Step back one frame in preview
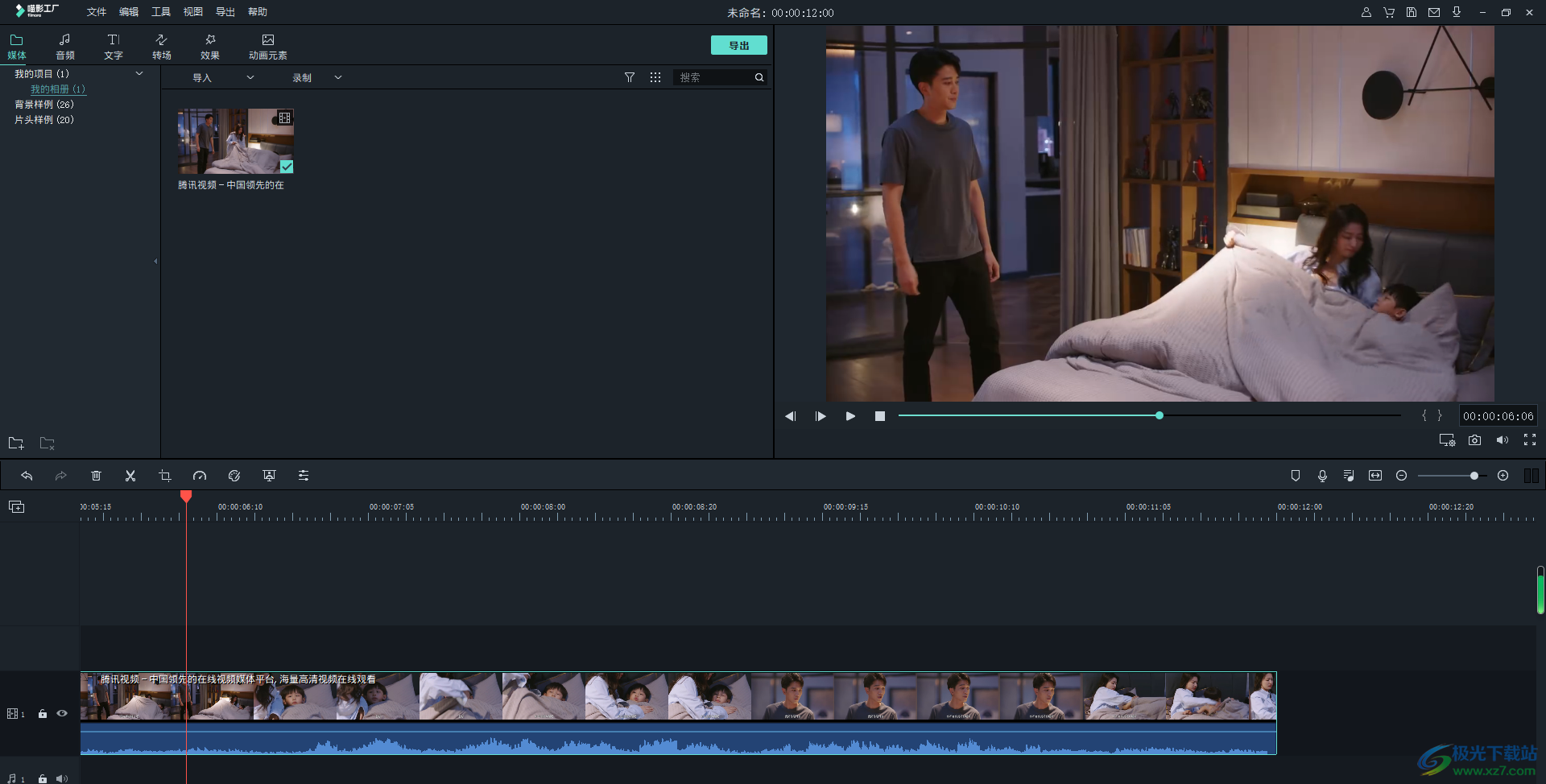Image resolution: width=1546 pixels, height=784 pixels. (x=791, y=416)
